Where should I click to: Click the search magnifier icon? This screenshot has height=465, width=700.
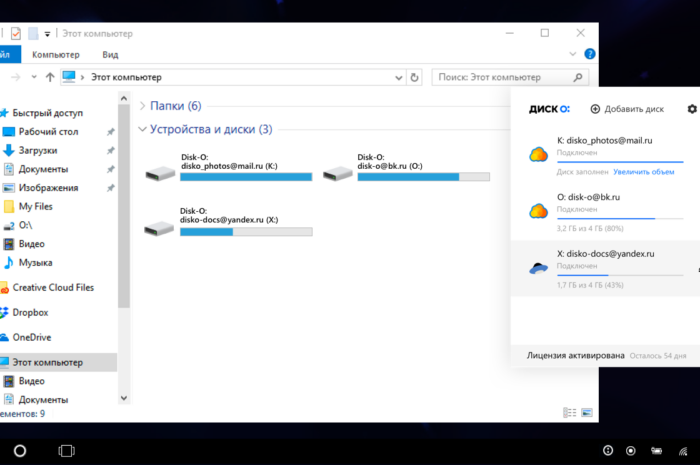click(x=578, y=77)
